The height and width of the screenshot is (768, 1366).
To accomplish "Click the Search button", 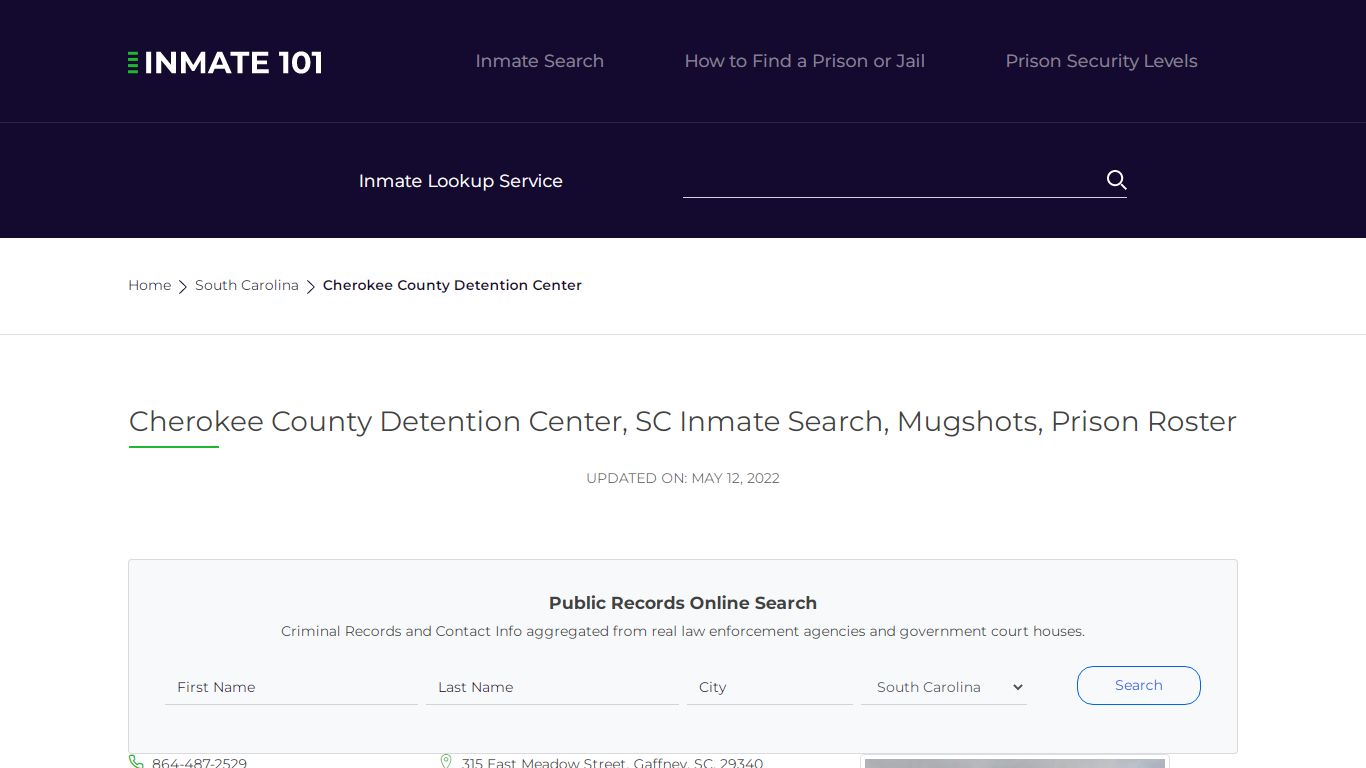I will point(1138,685).
